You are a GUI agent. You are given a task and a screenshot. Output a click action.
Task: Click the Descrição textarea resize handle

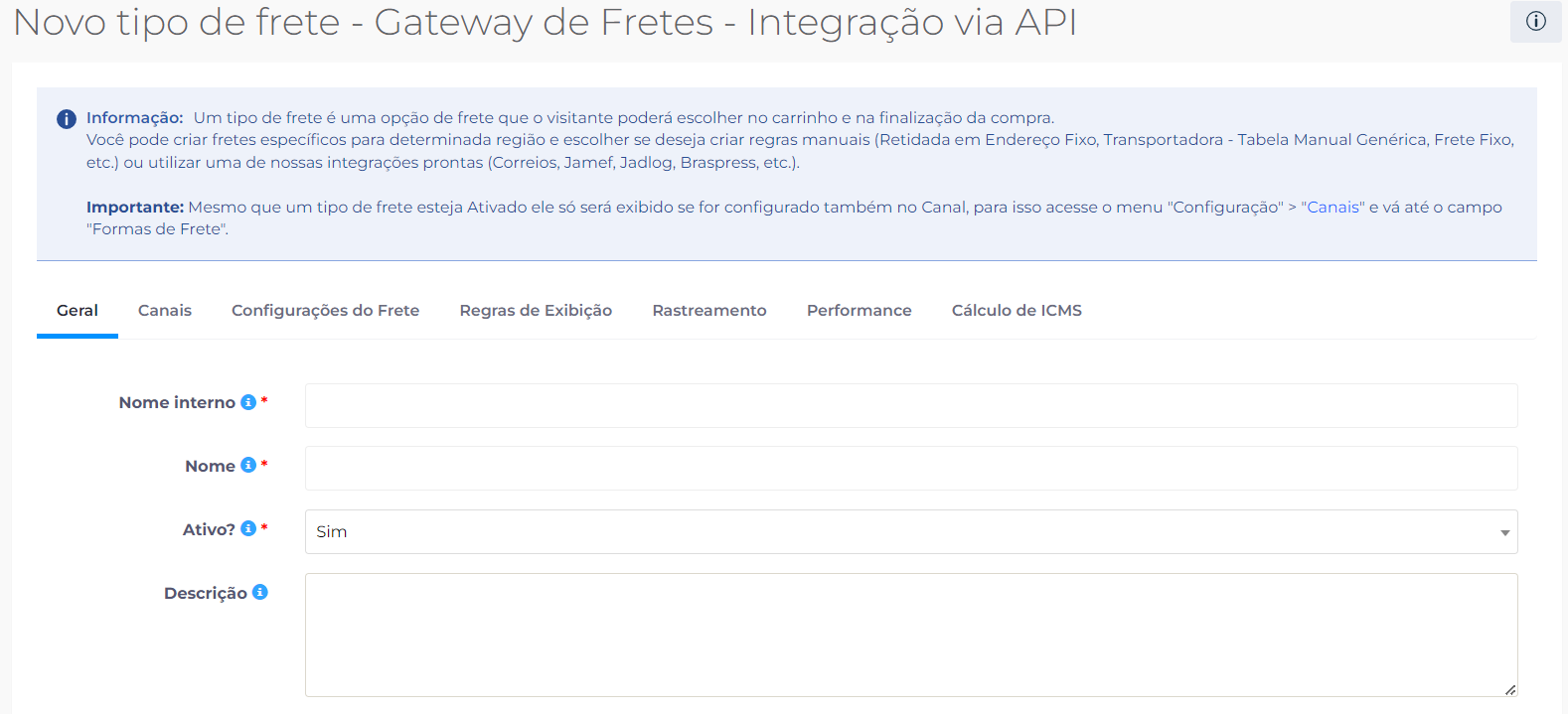coord(1510,689)
